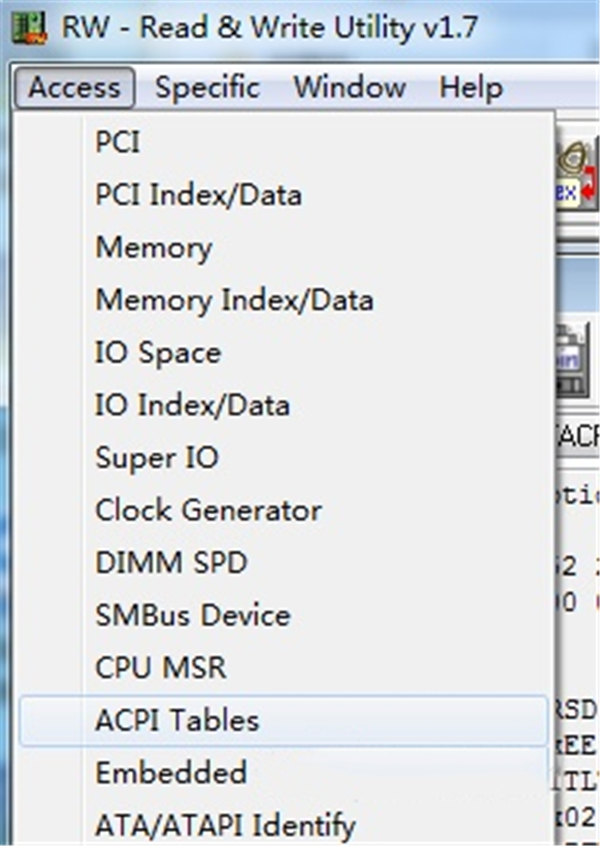Viewport: 600px width, 846px height.
Task: Open Memory Index/Data access
Action: pyautogui.click(x=233, y=299)
